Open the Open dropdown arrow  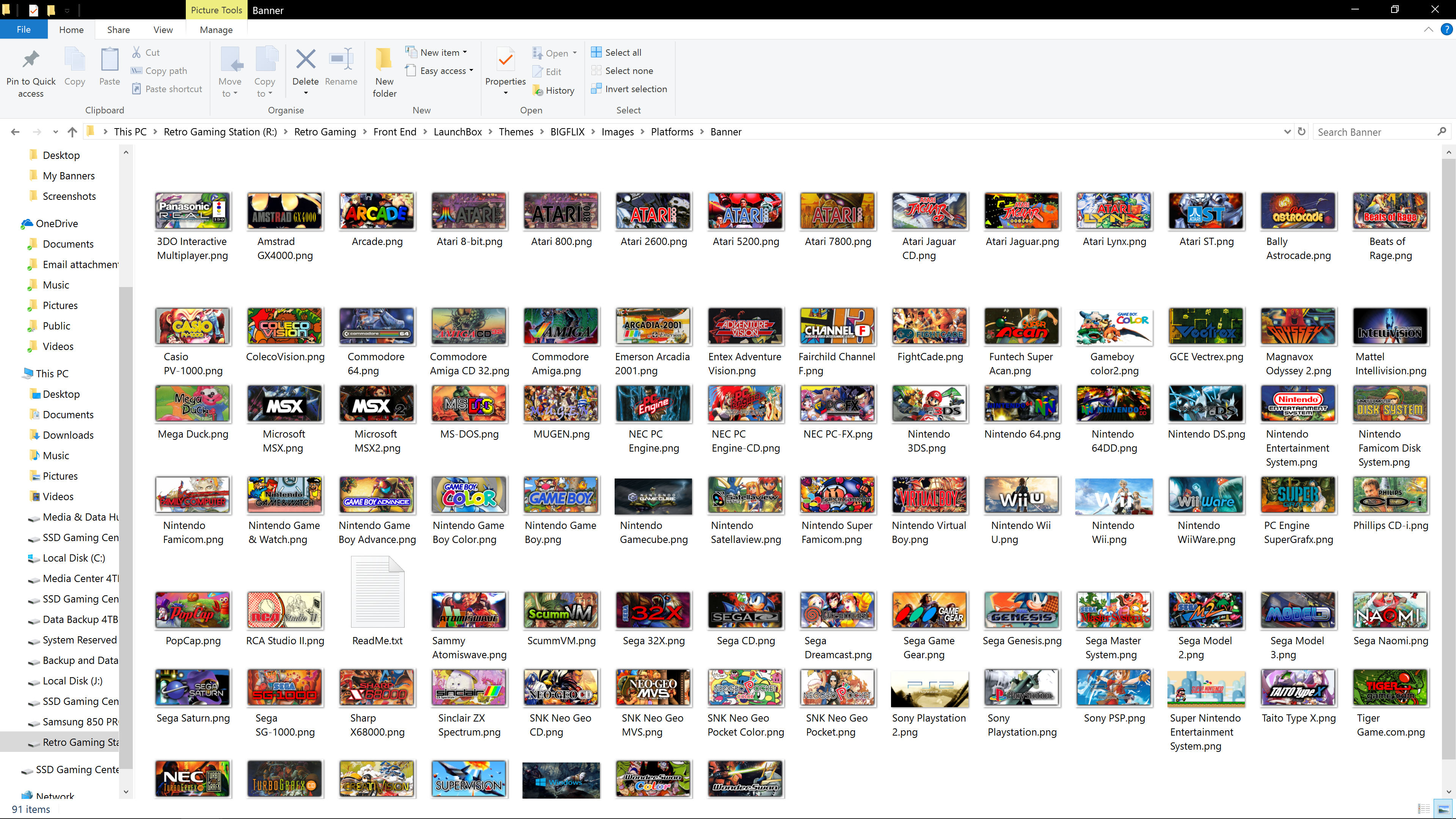(x=574, y=53)
